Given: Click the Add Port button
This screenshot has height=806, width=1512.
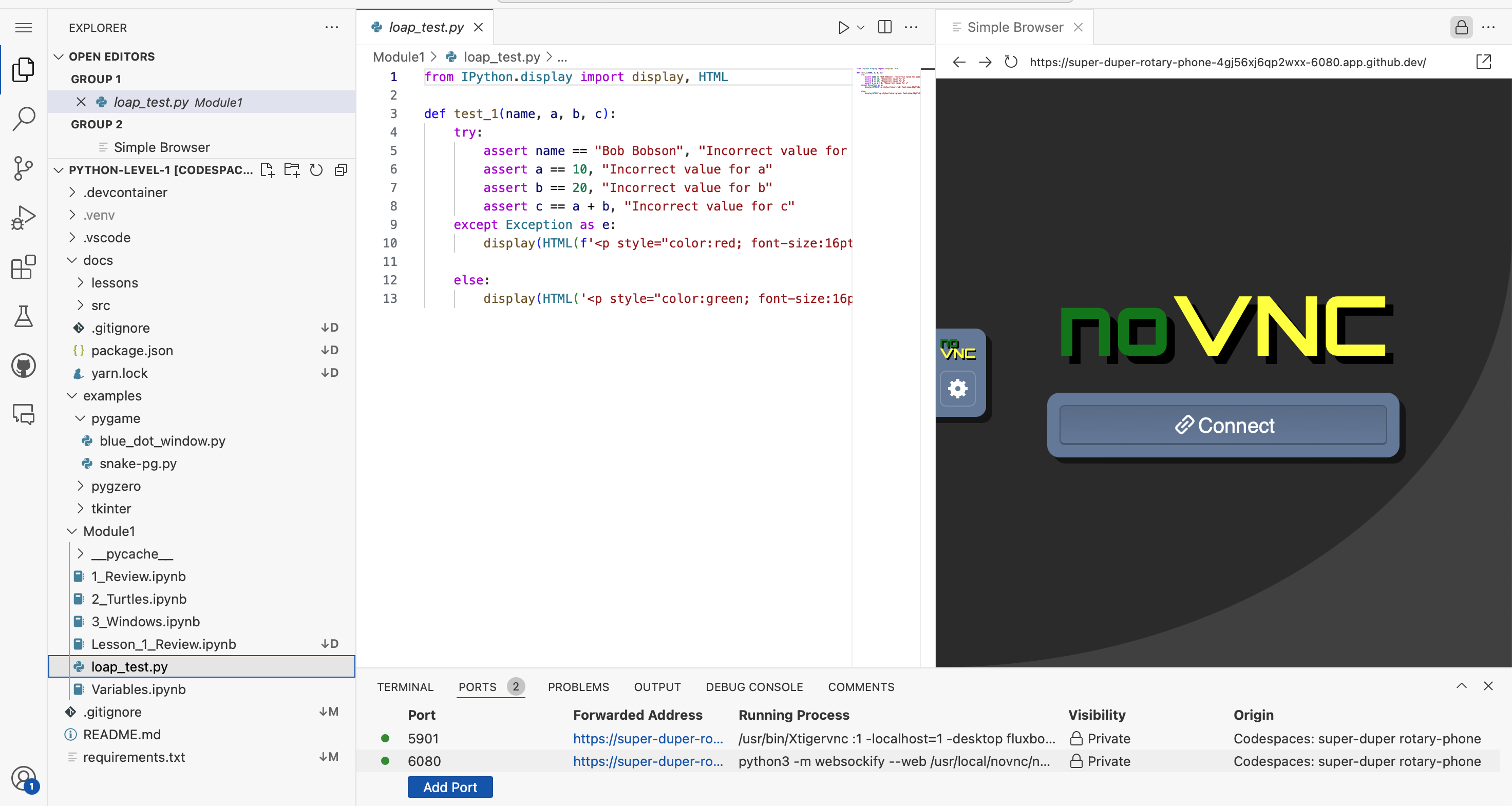Looking at the screenshot, I should click(450, 787).
